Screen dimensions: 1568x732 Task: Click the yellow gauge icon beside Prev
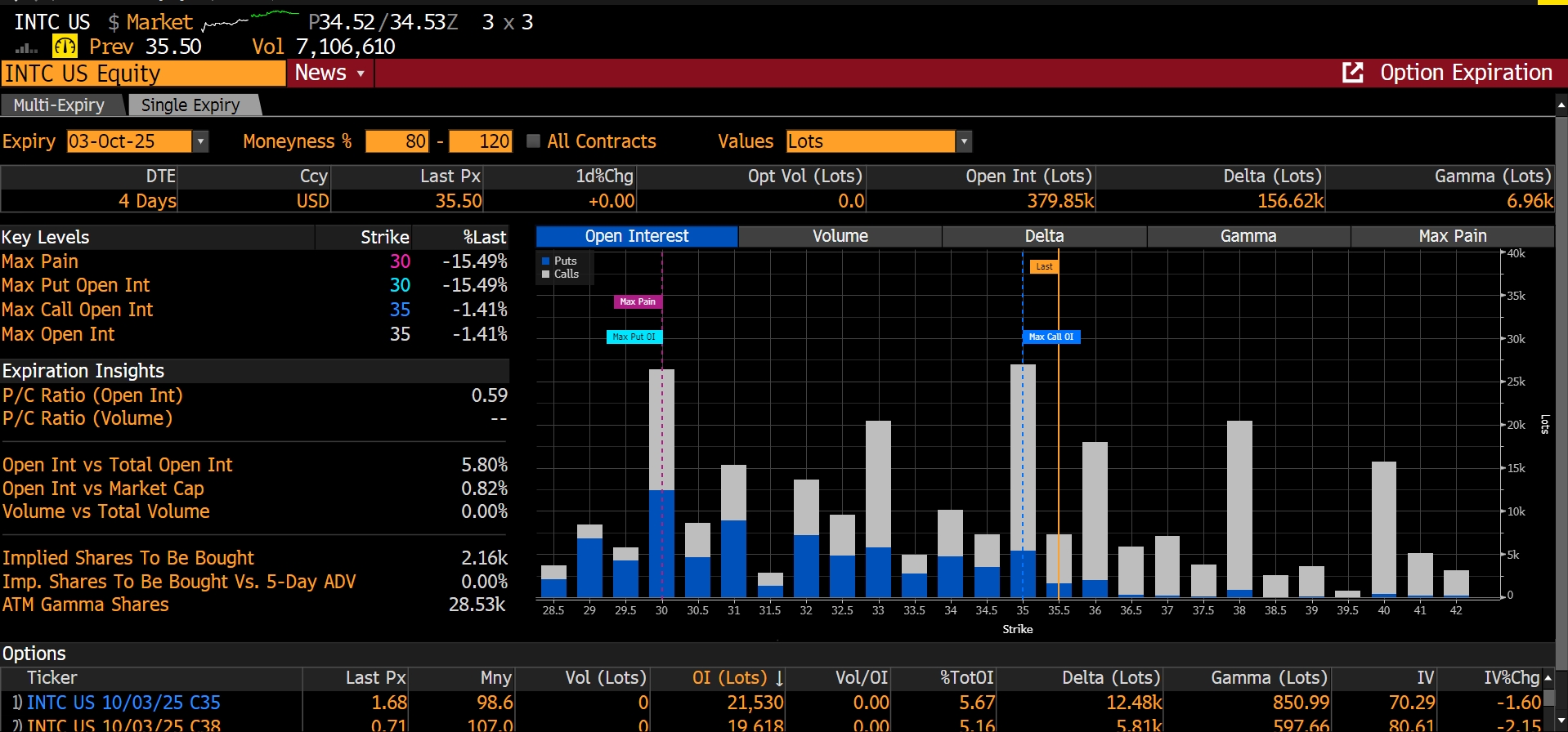pos(65,47)
